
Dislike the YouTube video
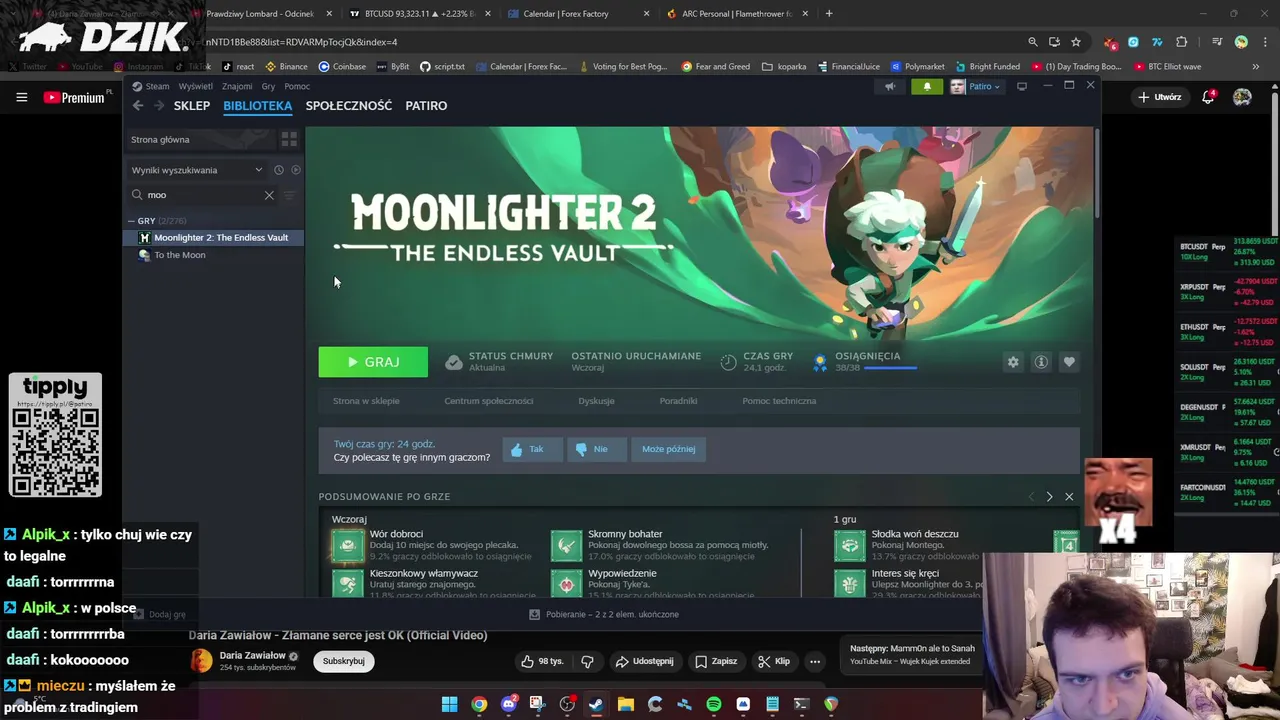587,661
